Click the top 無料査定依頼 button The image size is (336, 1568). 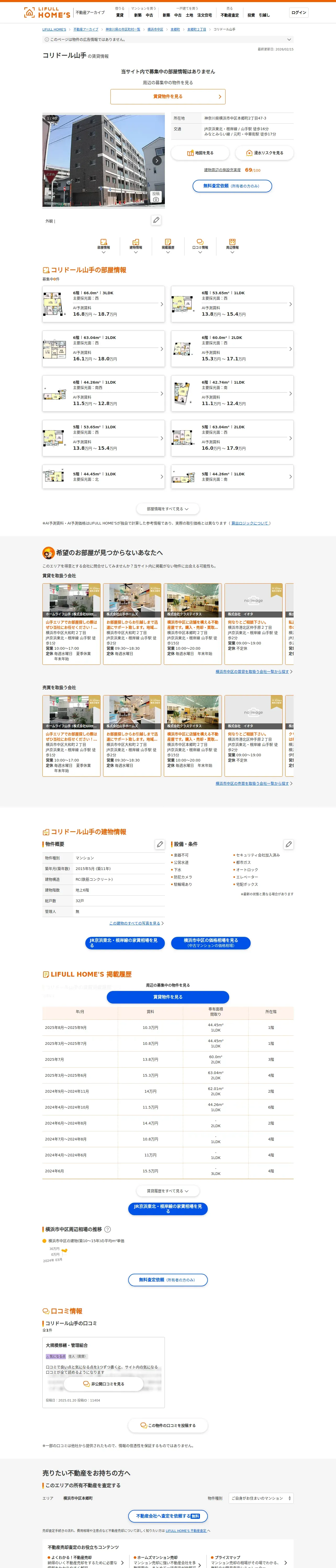coord(232,186)
